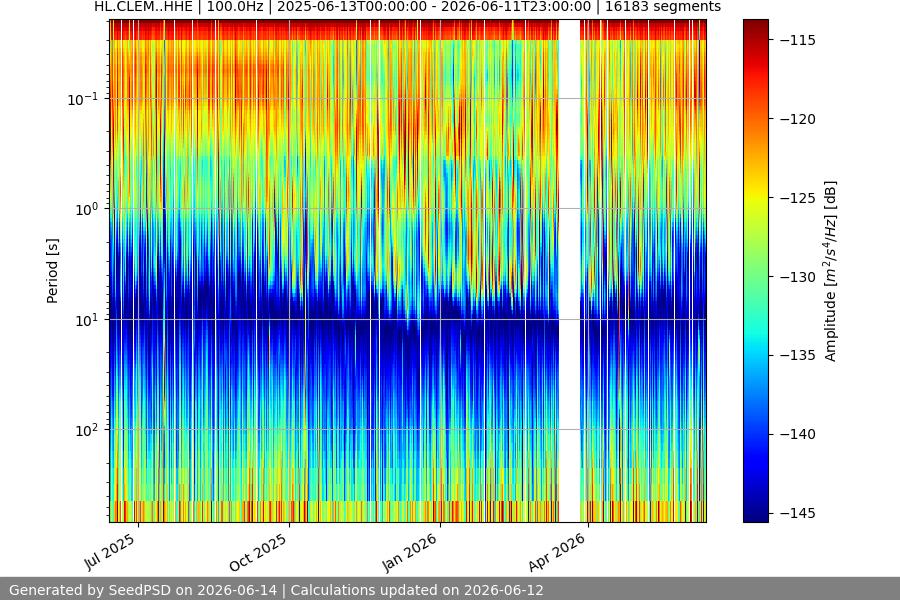The height and width of the screenshot is (600, 900).
Task: Click the -130 colorbar tick value
Action: pyautogui.click(x=798, y=277)
